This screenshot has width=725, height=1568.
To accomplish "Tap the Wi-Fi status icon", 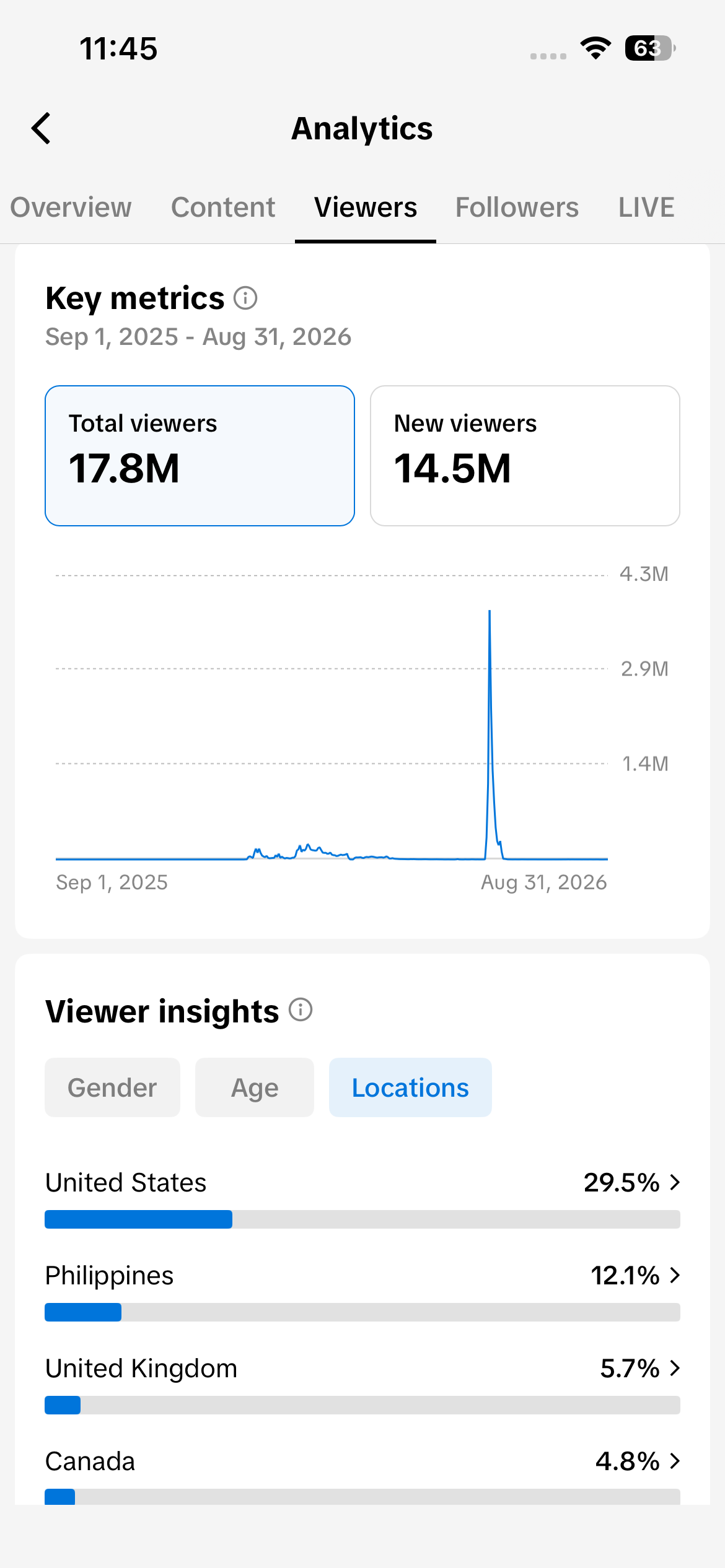I will 595,48.
